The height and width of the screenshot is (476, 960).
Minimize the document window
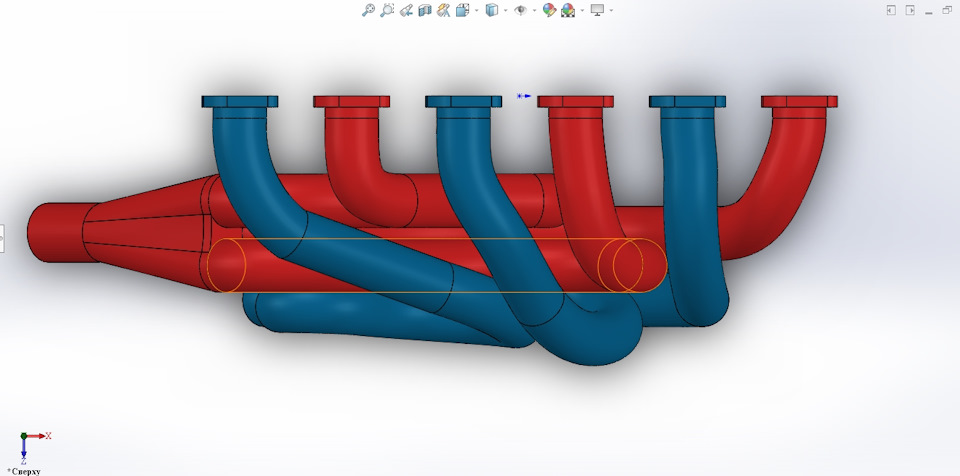929,11
